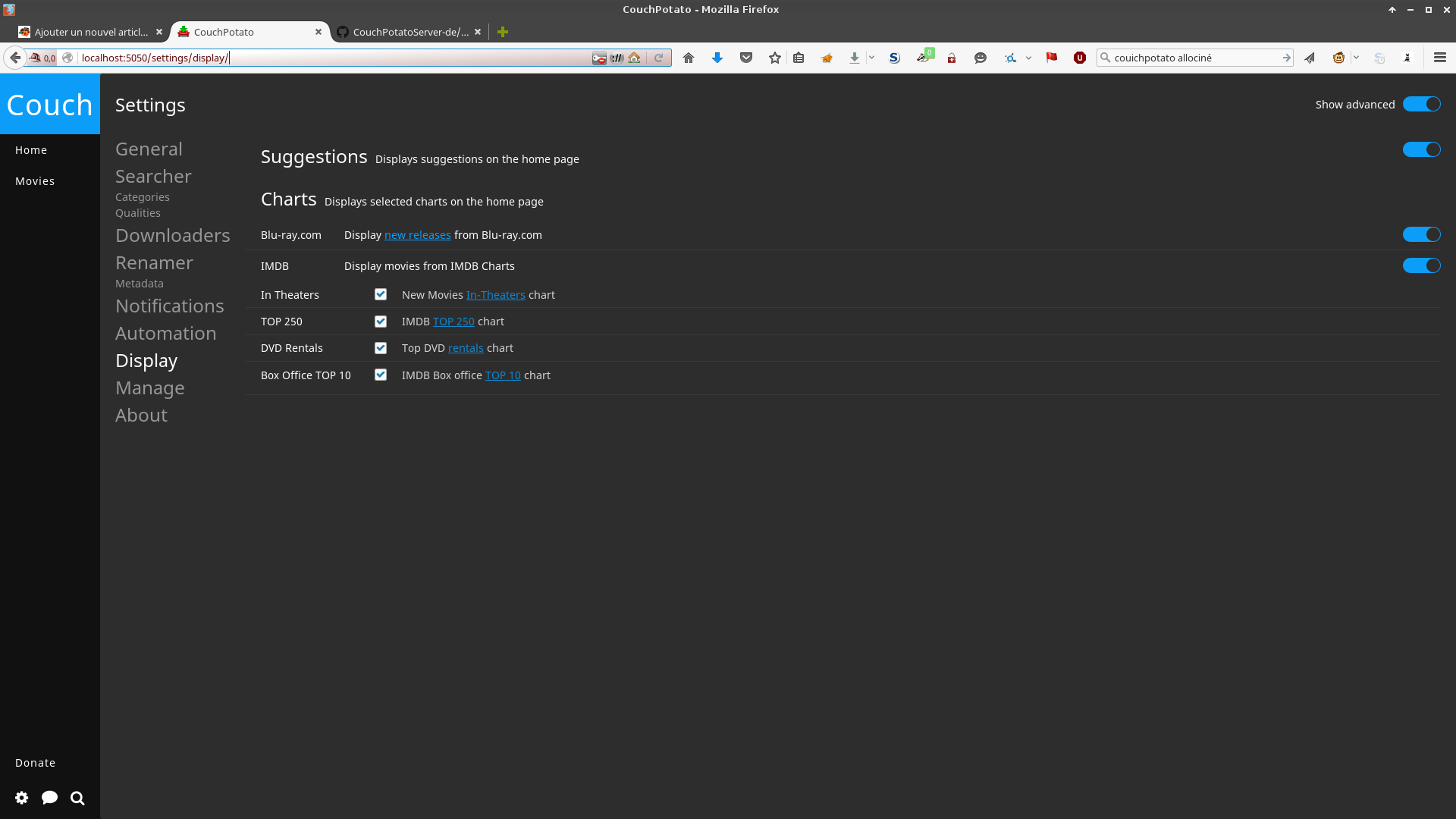Image resolution: width=1456 pixels, height=819 pixels.
Task: Focus the couichpotato allociné search box
Action: (1195, 58)
